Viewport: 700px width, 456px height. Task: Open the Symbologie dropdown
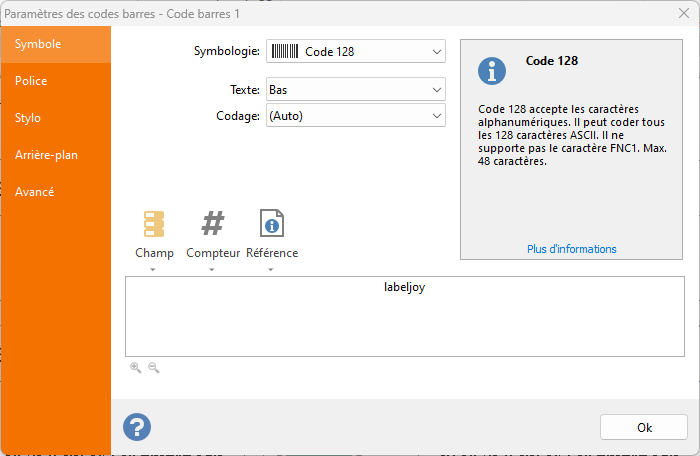[x=436, y=52]
